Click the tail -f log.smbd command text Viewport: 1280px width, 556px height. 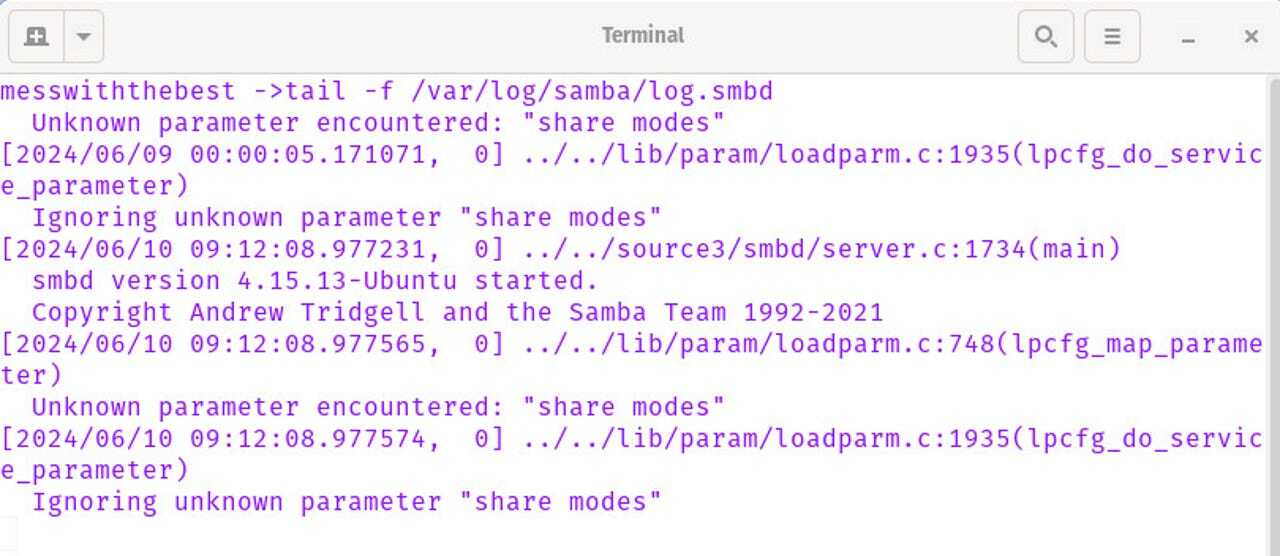point(529,92)
